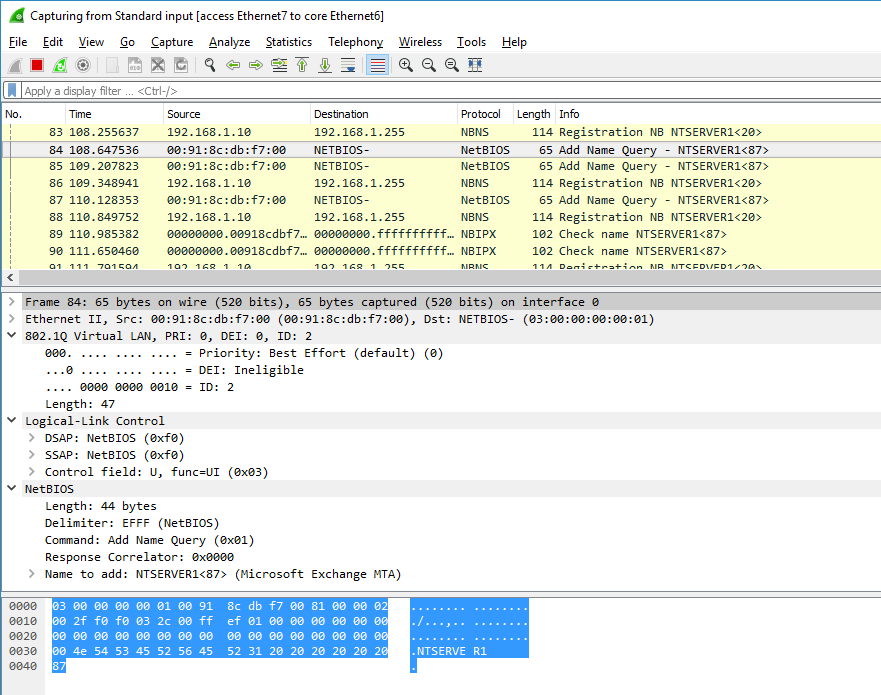881x695 pixels.
Task: Select packet 89 NBIPX Check name row
Action: [441, 234]
